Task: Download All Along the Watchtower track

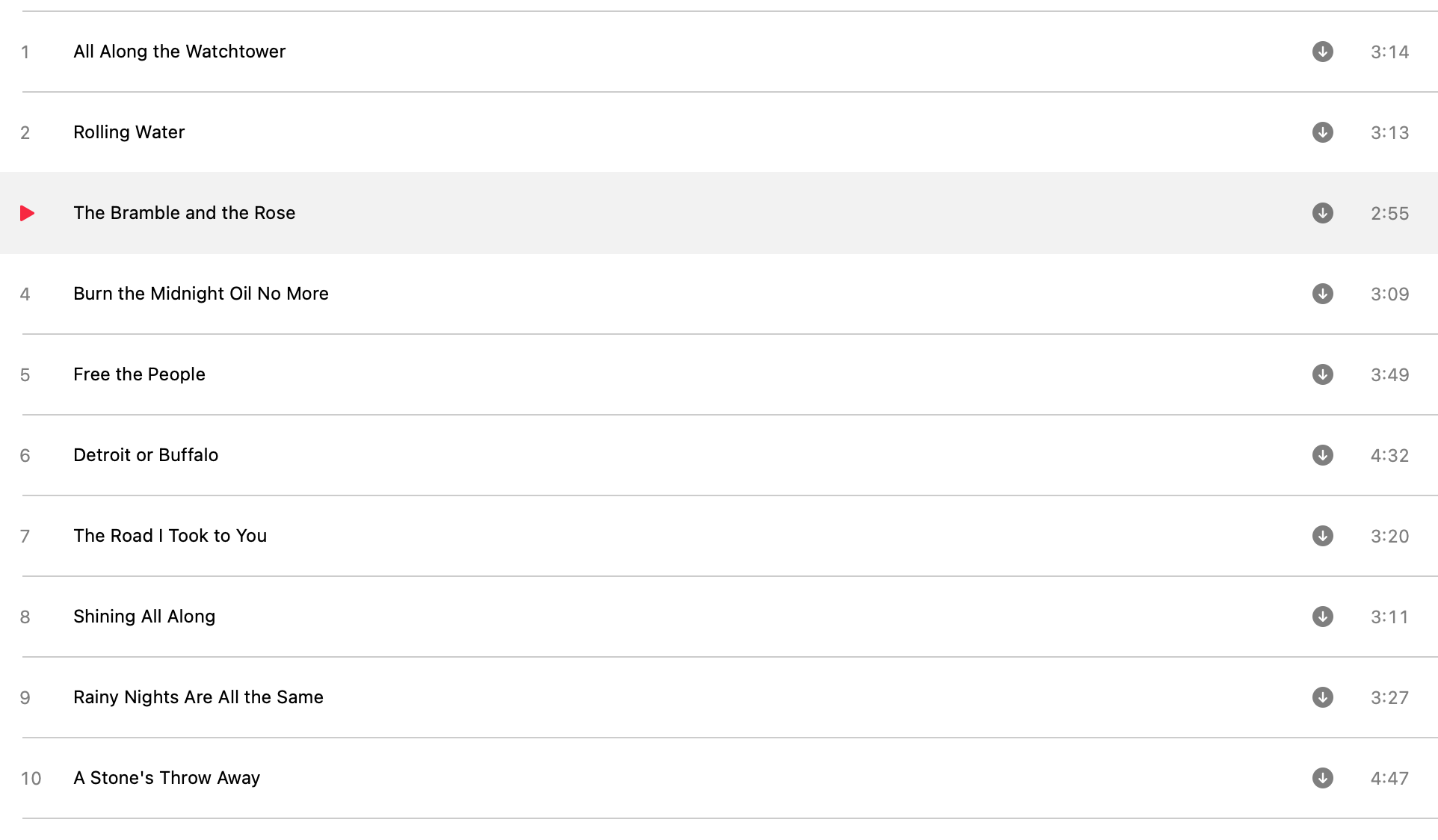Action: [1322, 52]
